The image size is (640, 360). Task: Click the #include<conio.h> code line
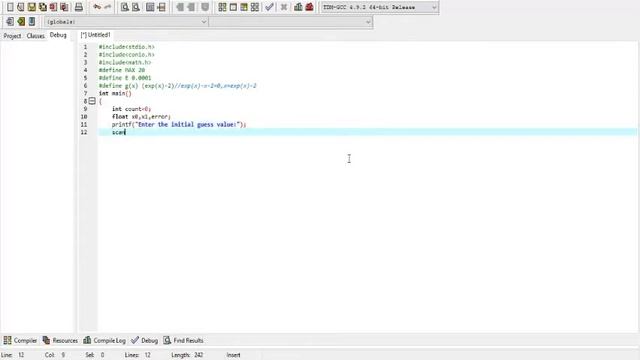127,55
